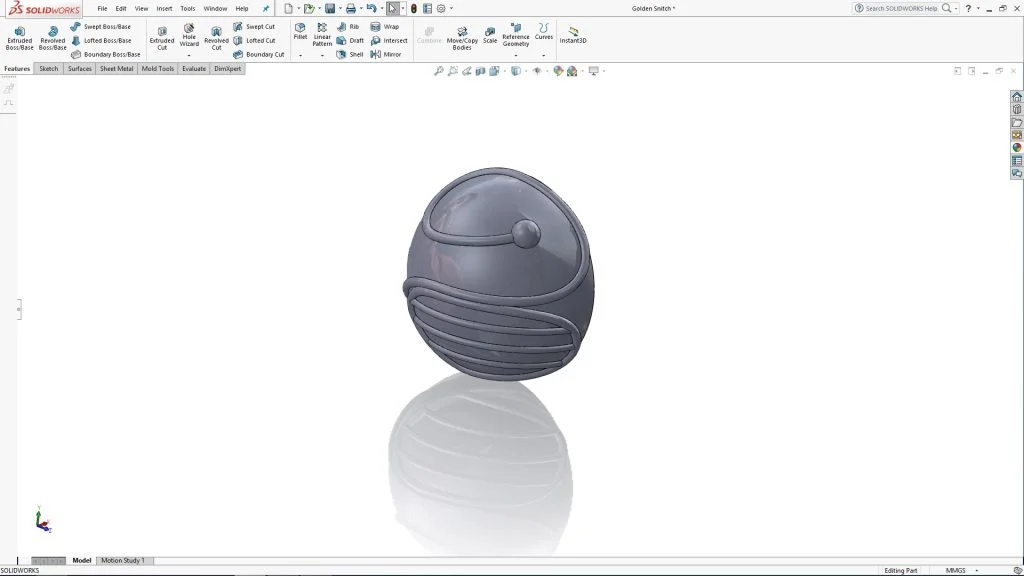
Task: Expand the Fillet dropdown arrow
Action: click(300, 56)
